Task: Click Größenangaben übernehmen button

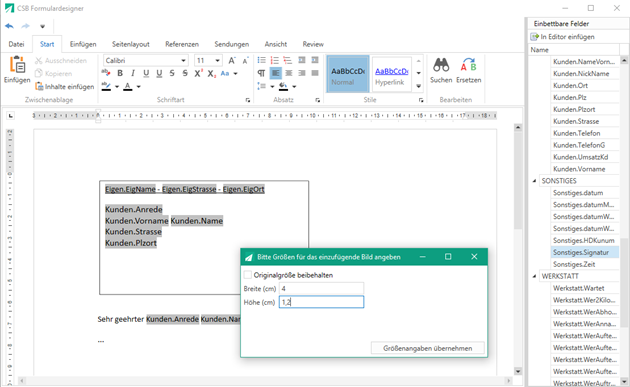Action: [428, 348]
